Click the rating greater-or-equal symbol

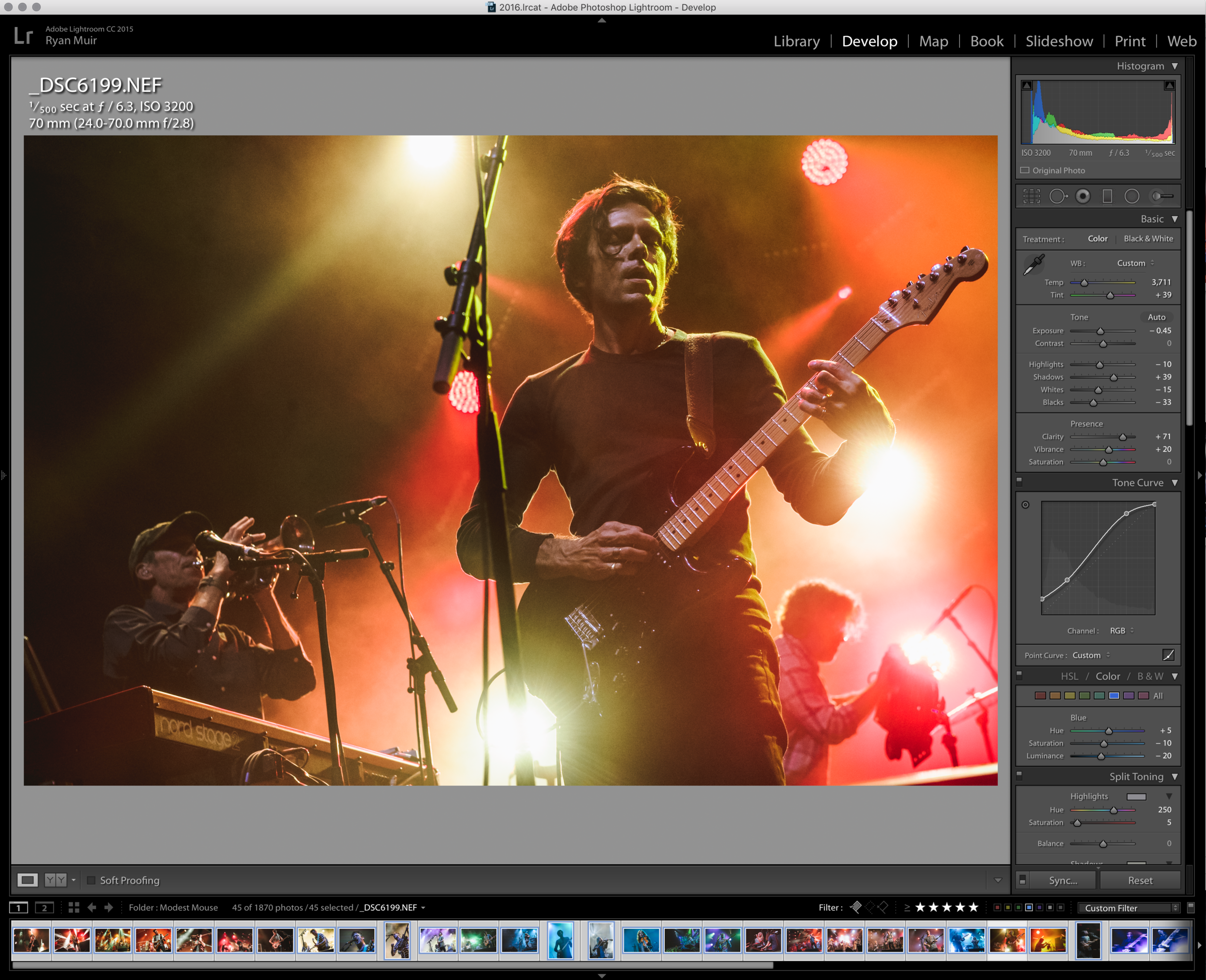point(907,908)
